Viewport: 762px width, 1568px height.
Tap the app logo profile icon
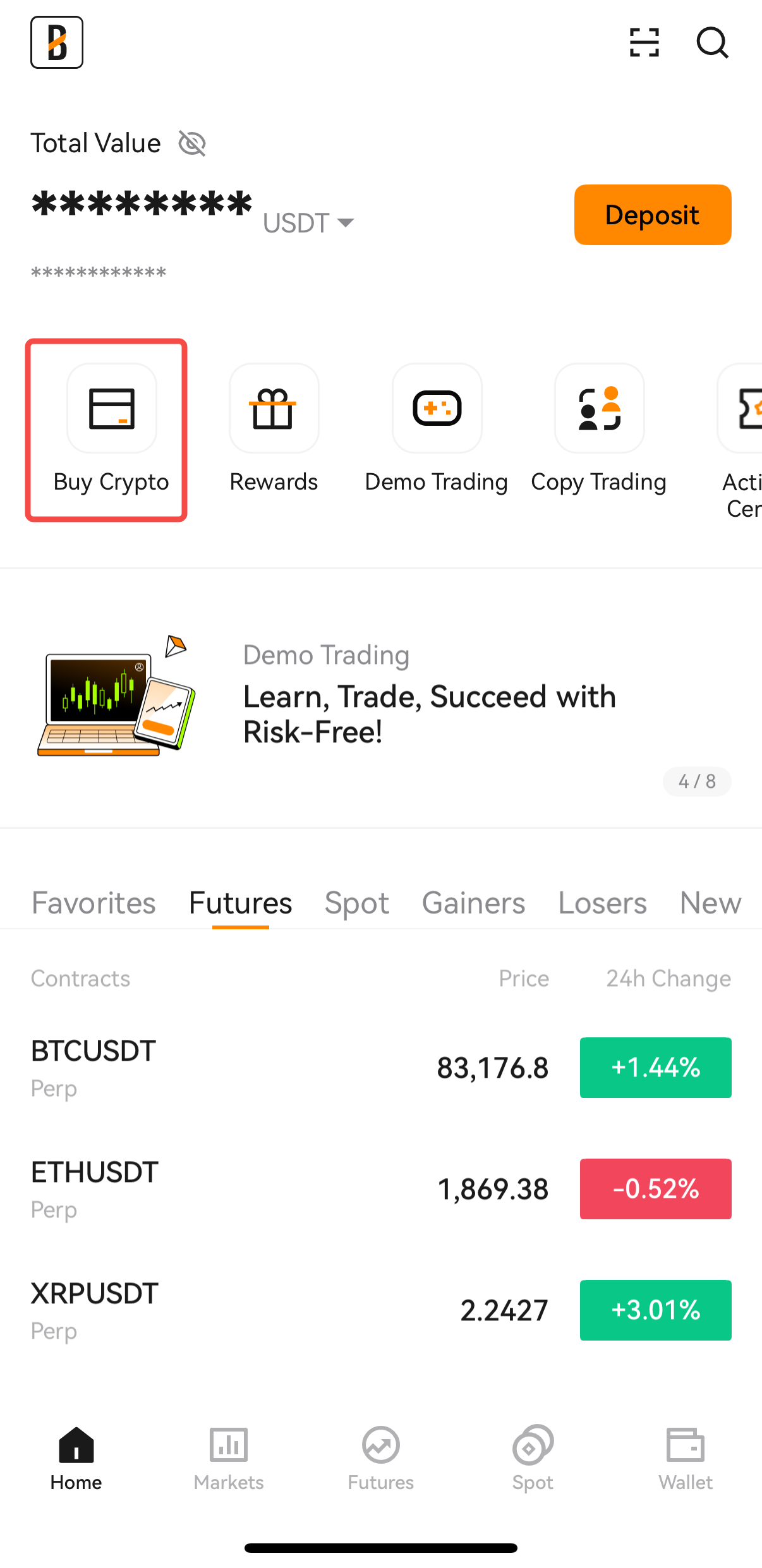57,42
